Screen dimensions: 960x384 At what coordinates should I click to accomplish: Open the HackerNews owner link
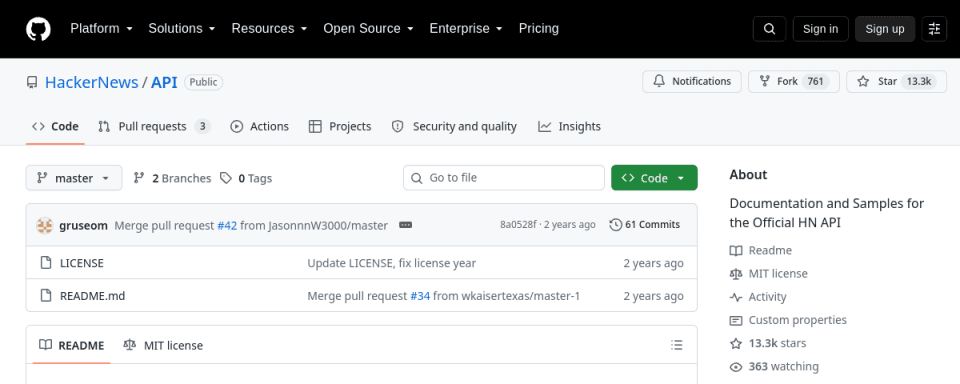click(x=92, y=82)
